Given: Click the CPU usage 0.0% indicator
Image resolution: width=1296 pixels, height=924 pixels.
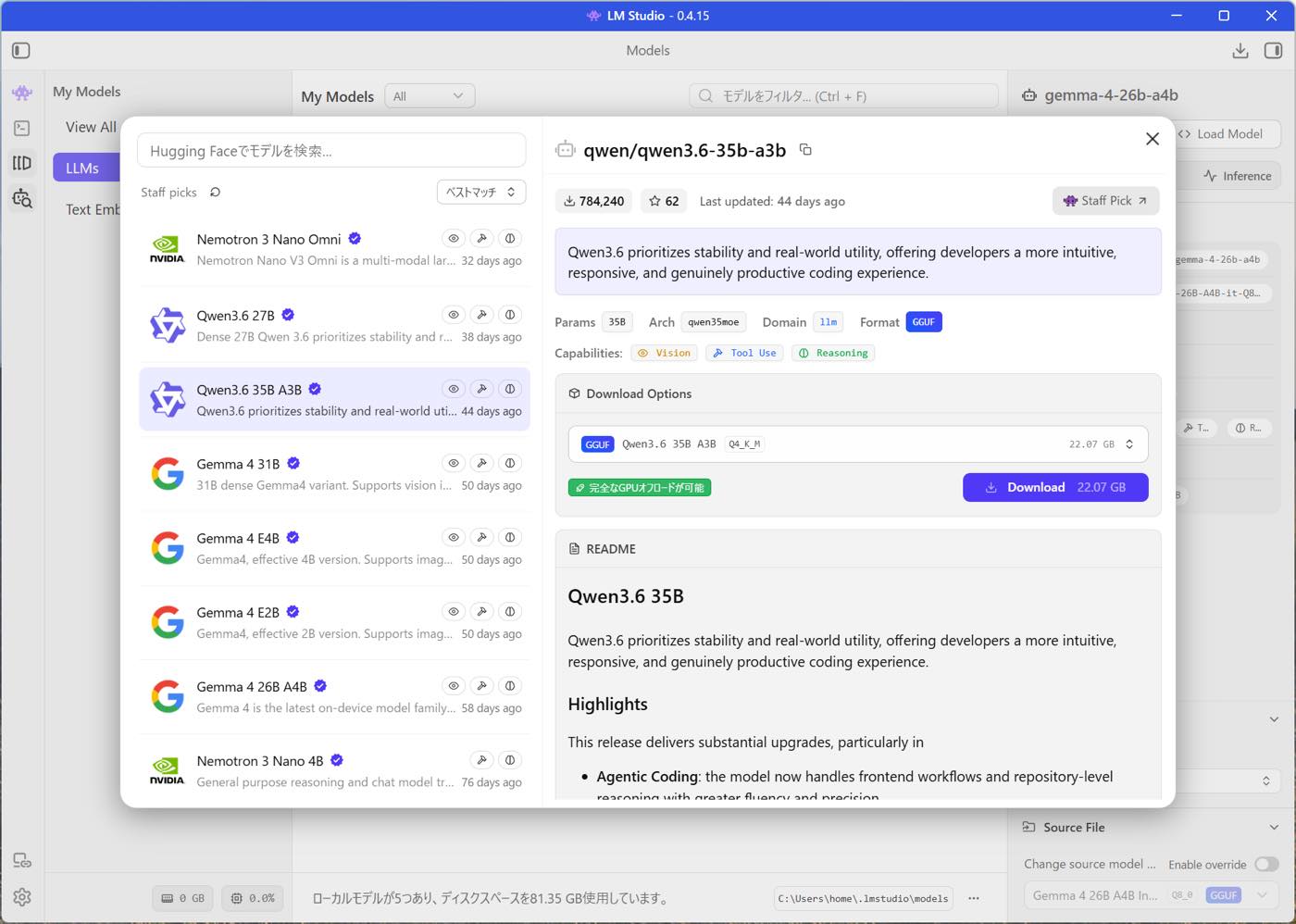Looking at the screenshot, I should [253, 898].
